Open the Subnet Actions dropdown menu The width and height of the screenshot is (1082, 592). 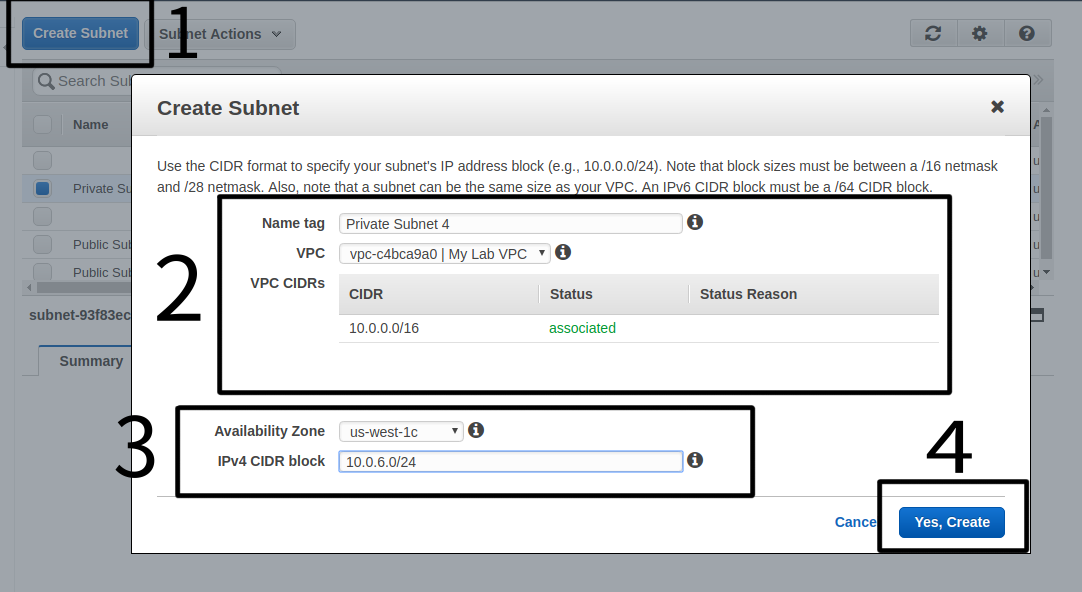(x=221, y=34)
